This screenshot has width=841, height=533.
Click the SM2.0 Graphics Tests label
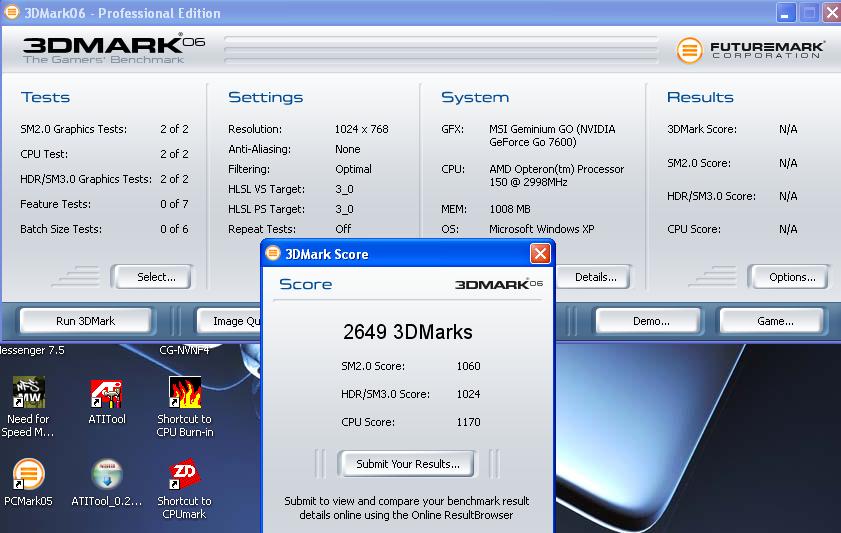[73, 129]
